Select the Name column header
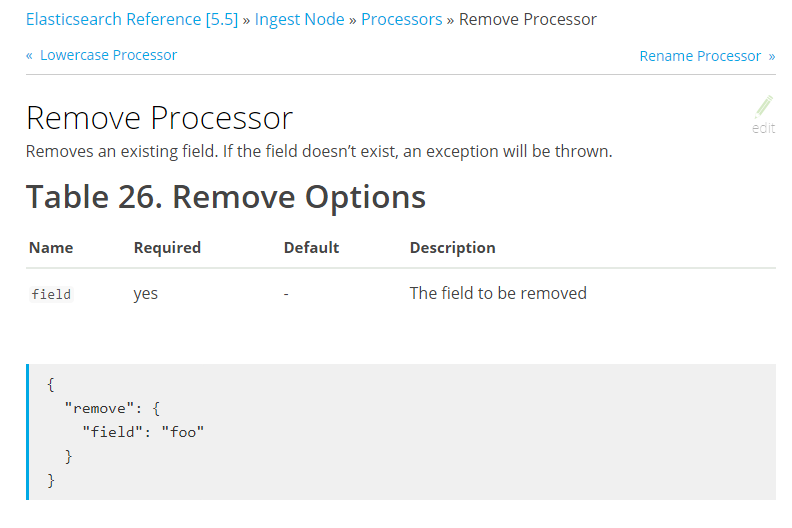The image size is (792, 528). click(x=51, y=247)
